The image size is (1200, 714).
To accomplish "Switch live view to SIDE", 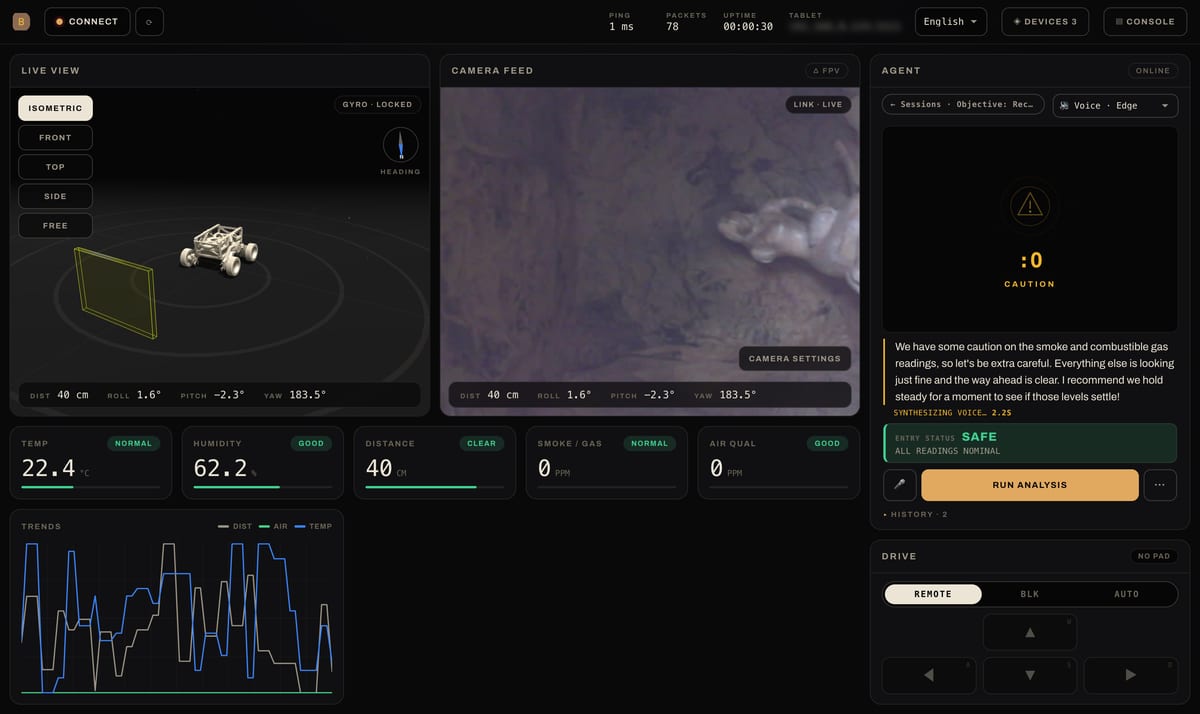I will [55, 196].
